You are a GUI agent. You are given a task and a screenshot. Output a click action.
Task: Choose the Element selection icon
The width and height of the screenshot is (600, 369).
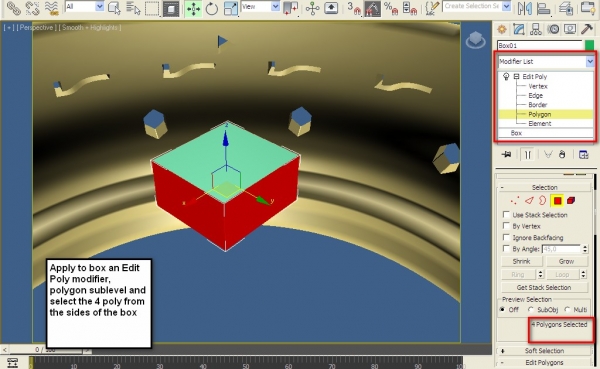click(x=571, y=201)
